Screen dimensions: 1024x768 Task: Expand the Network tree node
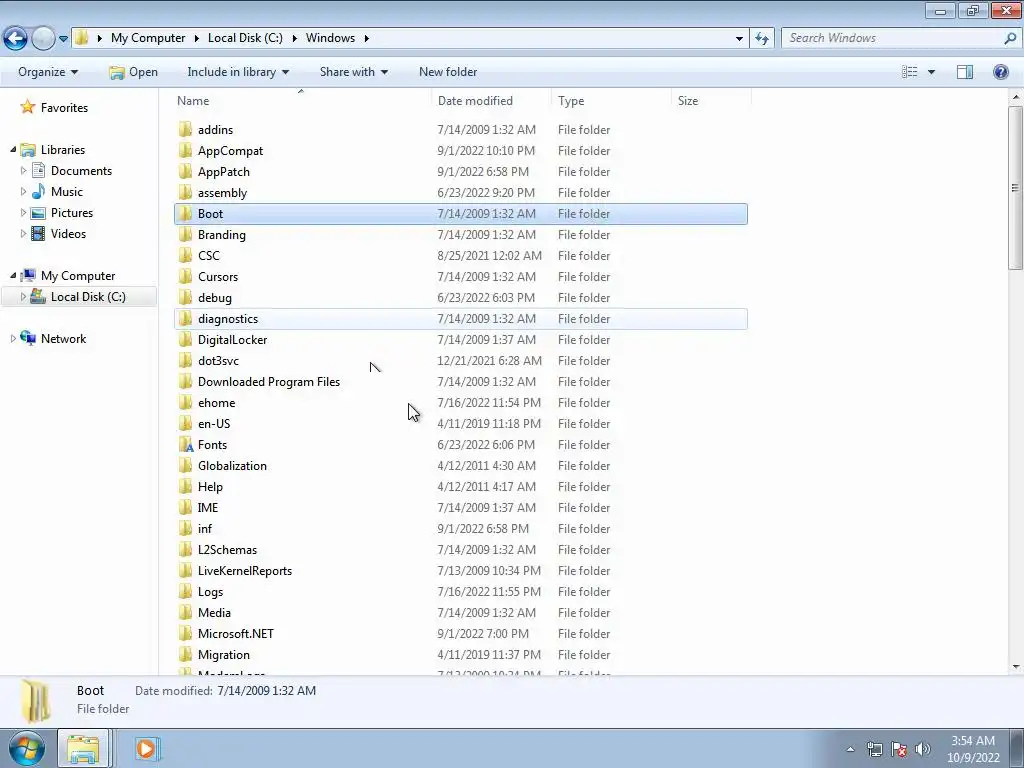[13, 338]
